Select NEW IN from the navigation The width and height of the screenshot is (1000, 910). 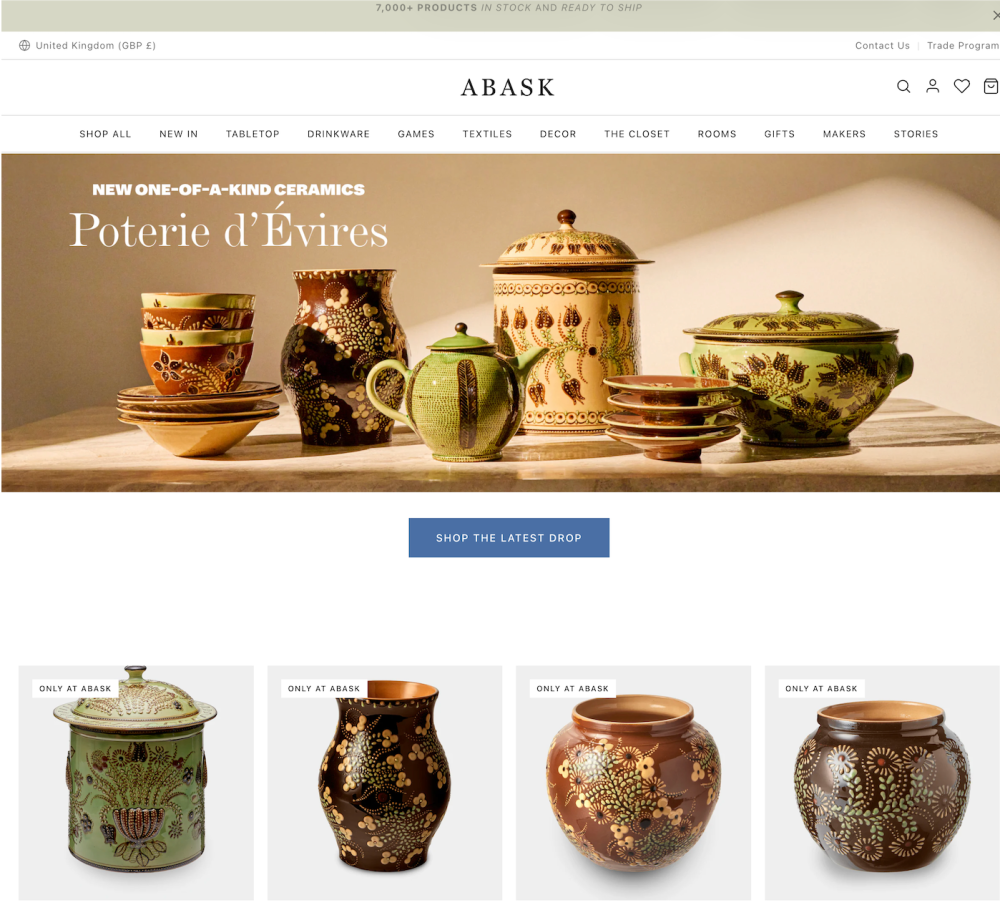click(179, 134)
